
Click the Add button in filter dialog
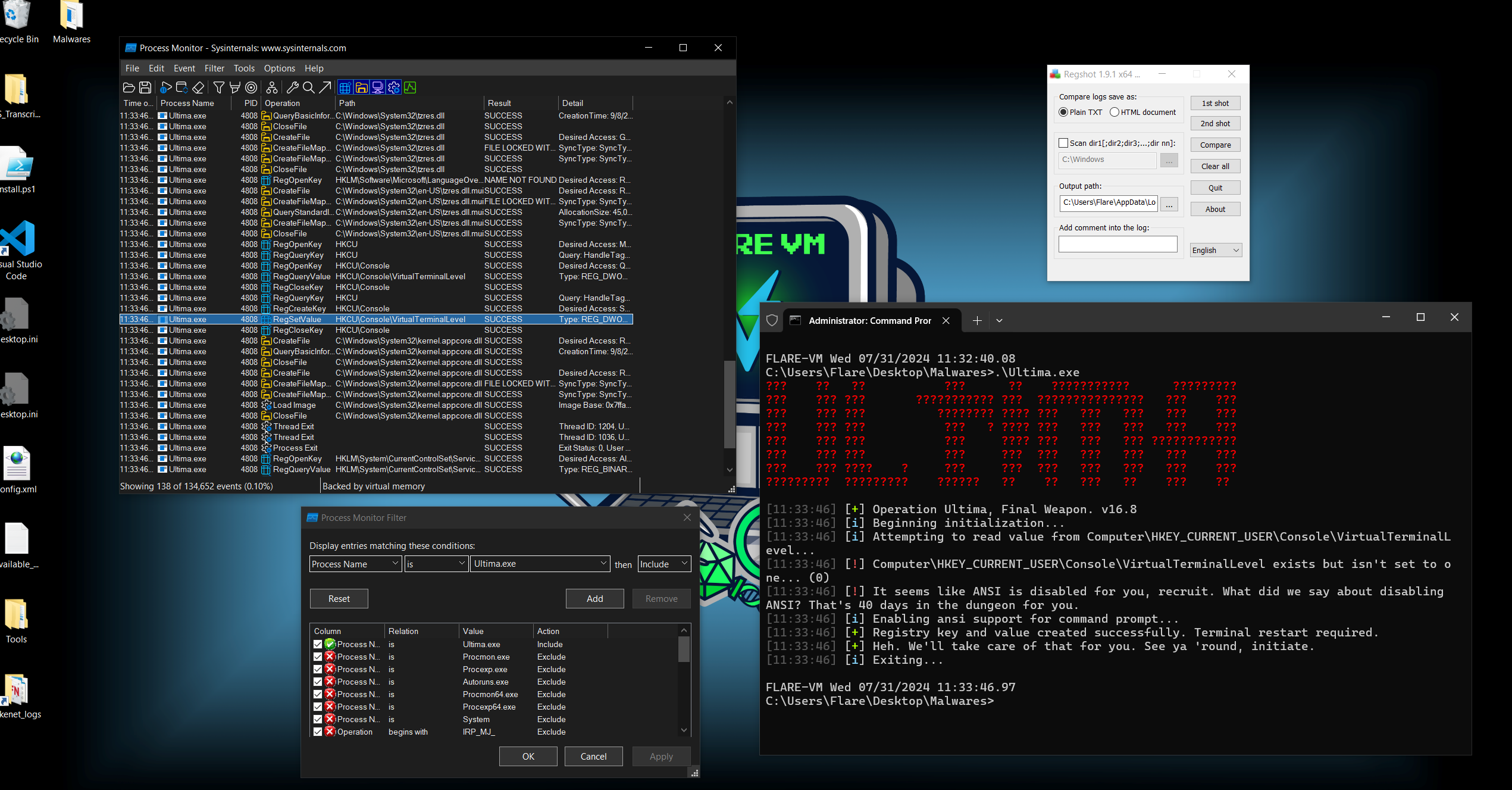[594, 598]
